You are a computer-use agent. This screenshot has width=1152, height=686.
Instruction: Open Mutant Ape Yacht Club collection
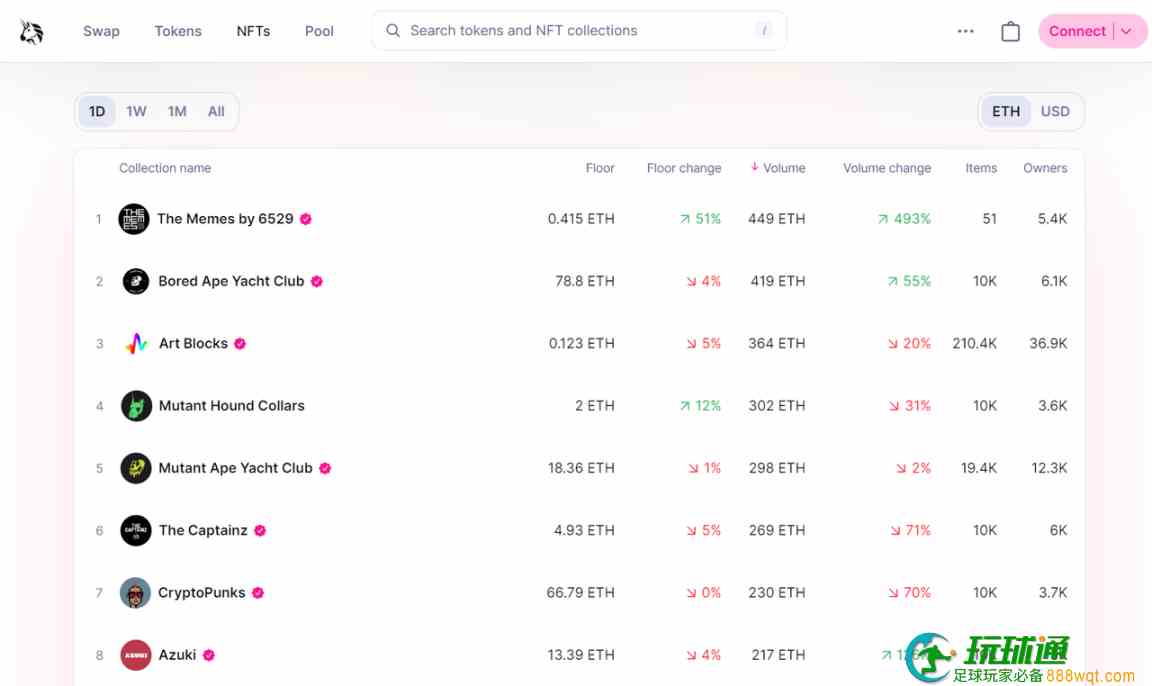tap(235, 468)
